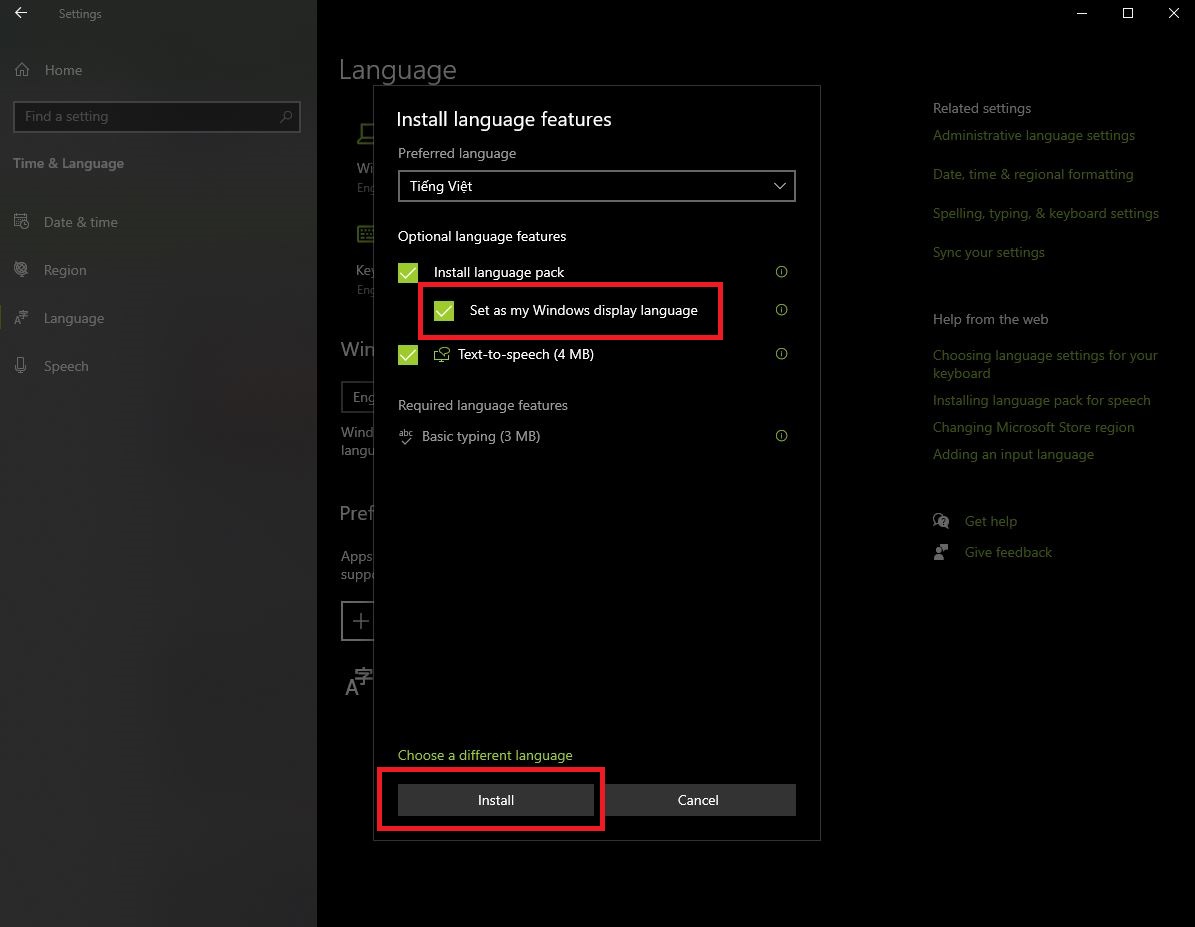Open Sync your settings link

point(988,252)
